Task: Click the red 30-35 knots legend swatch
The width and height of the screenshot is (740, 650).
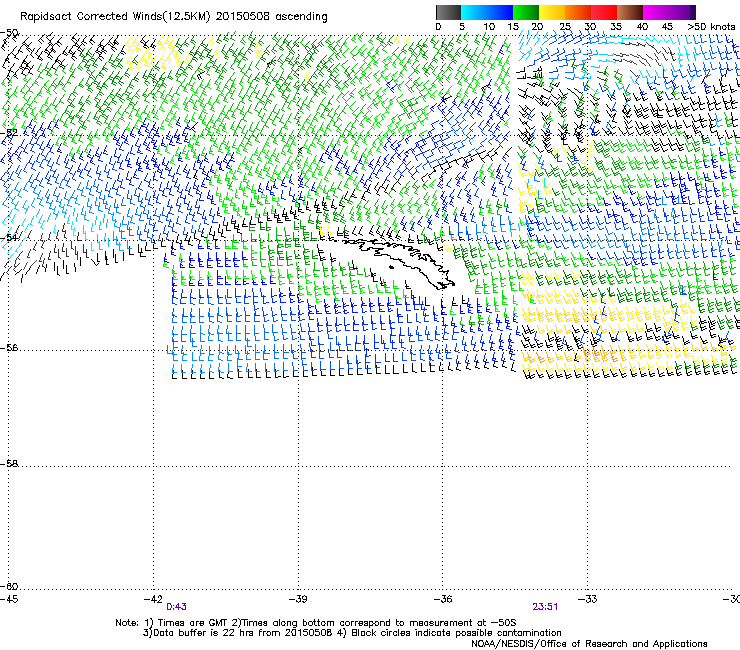Action: tap(604, 12)
